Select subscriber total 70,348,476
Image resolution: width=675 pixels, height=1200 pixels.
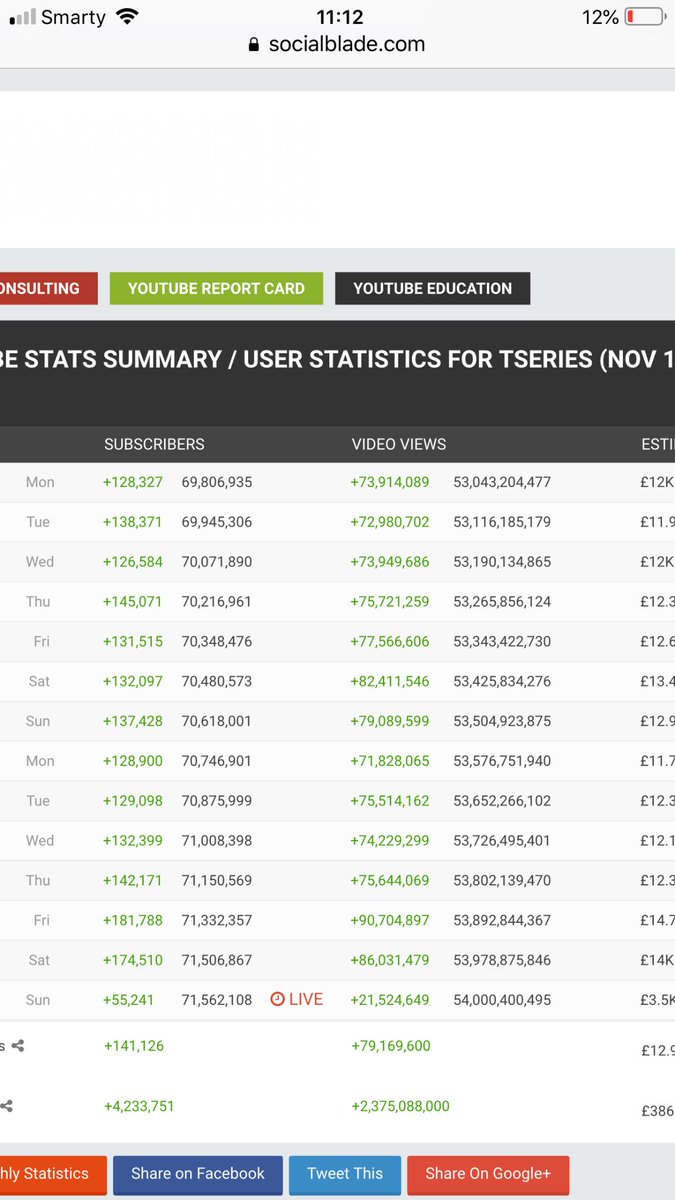coord(217,641)
